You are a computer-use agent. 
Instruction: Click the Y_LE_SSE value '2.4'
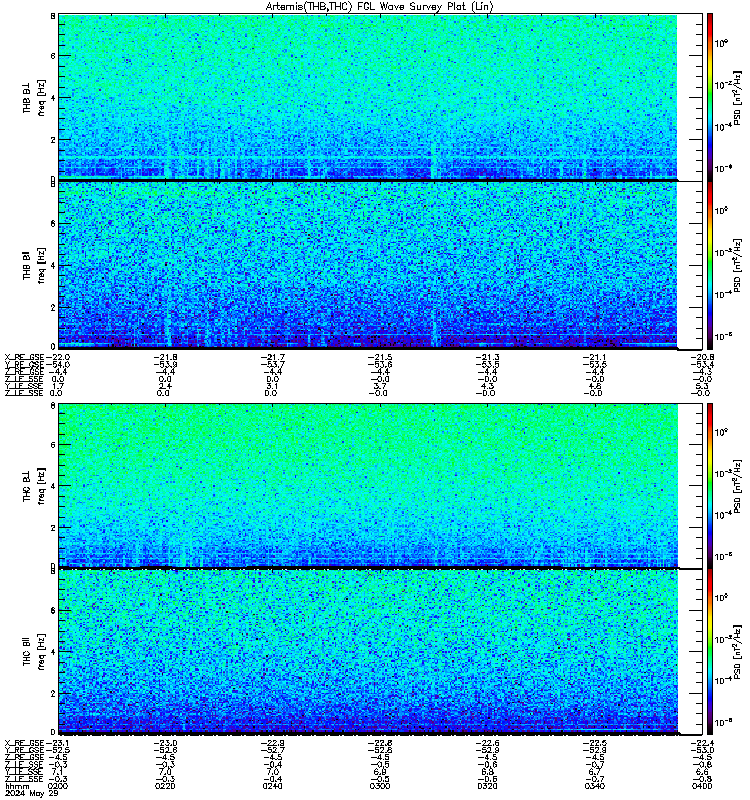[165, 386]
